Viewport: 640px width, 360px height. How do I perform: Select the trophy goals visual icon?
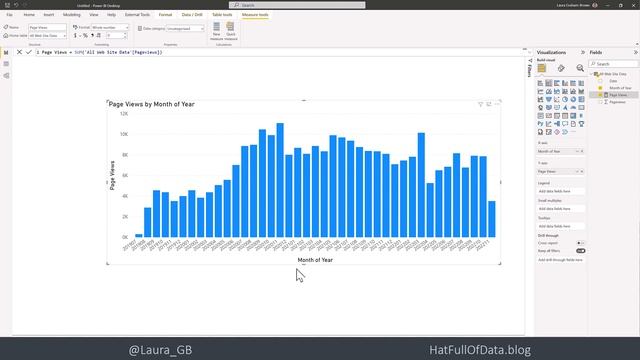pos(581,124)
